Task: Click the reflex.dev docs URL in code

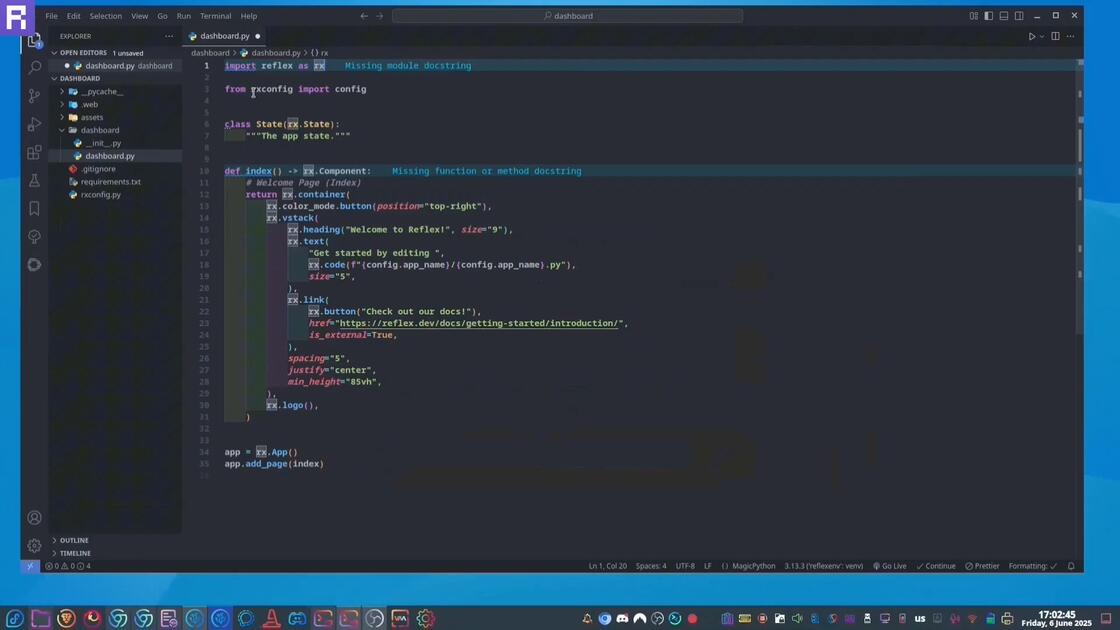Action: click(479, 324)
